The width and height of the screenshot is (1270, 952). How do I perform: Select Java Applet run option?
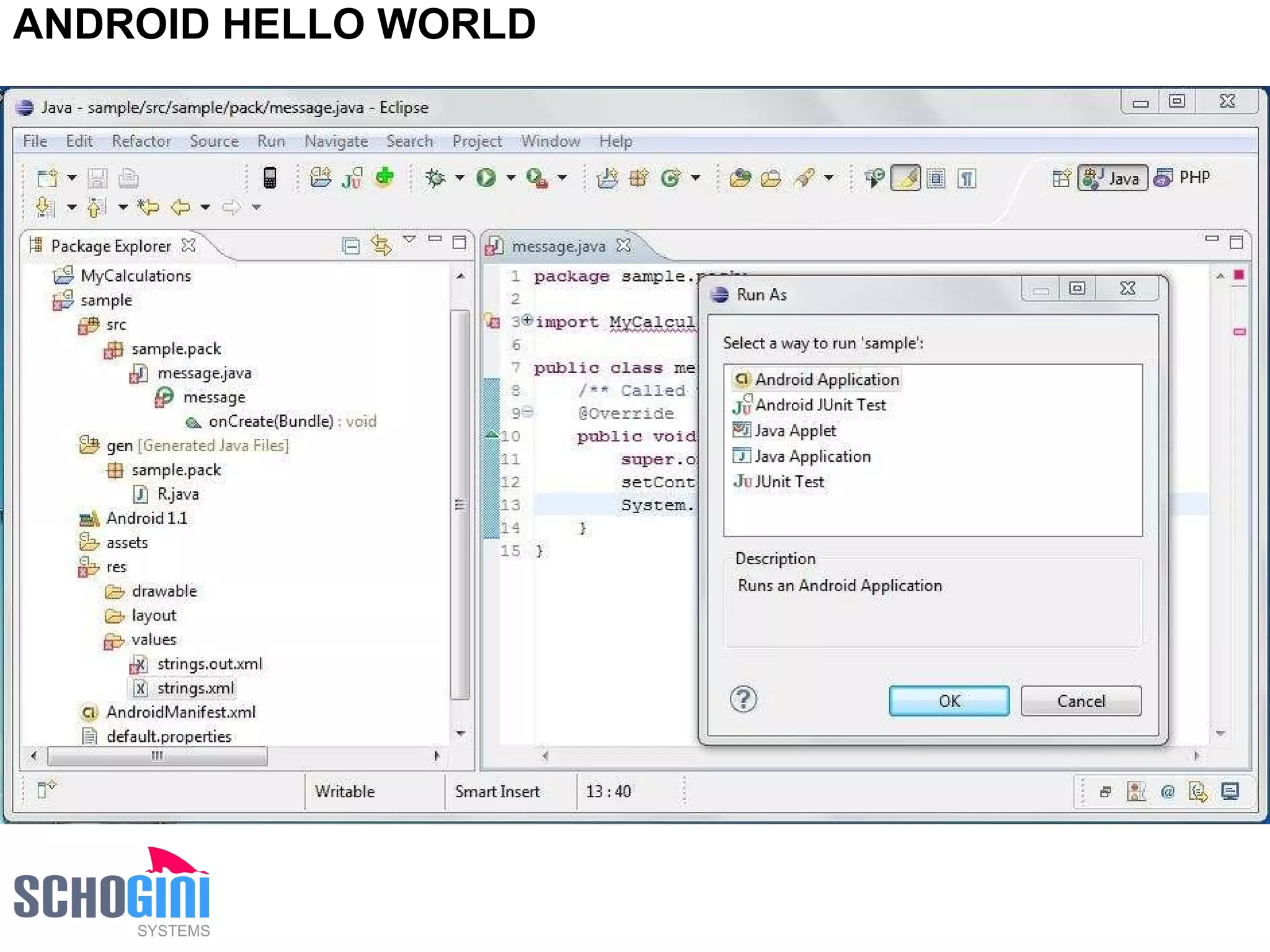pyautogui.click(x=784, y=431)
